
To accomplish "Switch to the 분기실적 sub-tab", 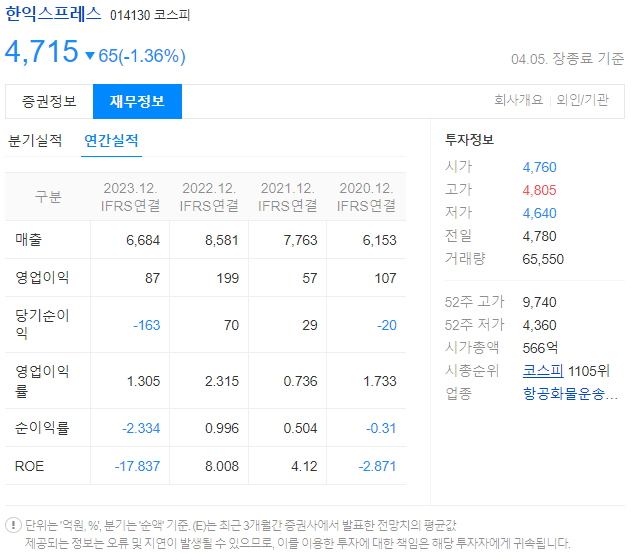I will tap(35, 140).
